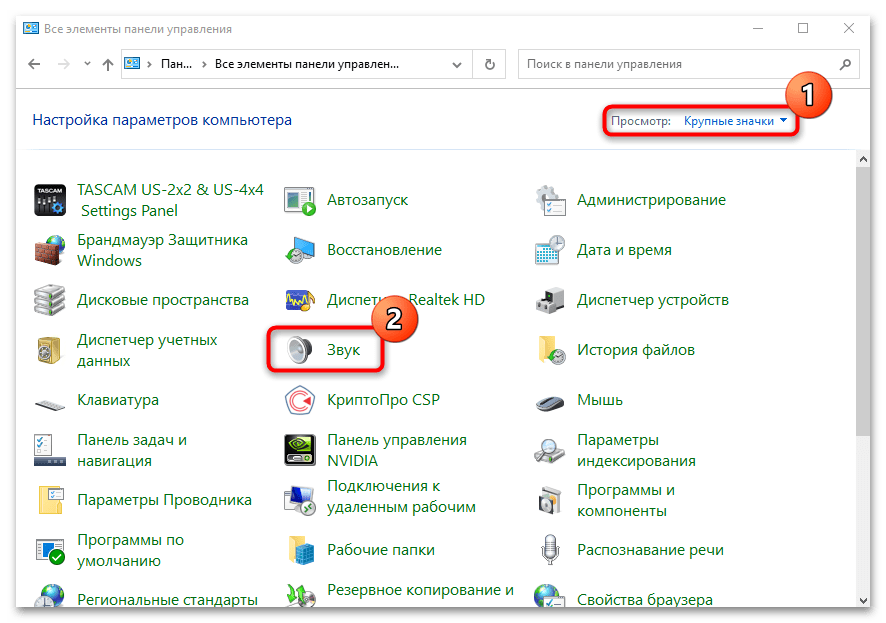The height and width of the screenshot is (623, 886).
Task: Open КриптоПро CSP icon
Action: point(300,400)
